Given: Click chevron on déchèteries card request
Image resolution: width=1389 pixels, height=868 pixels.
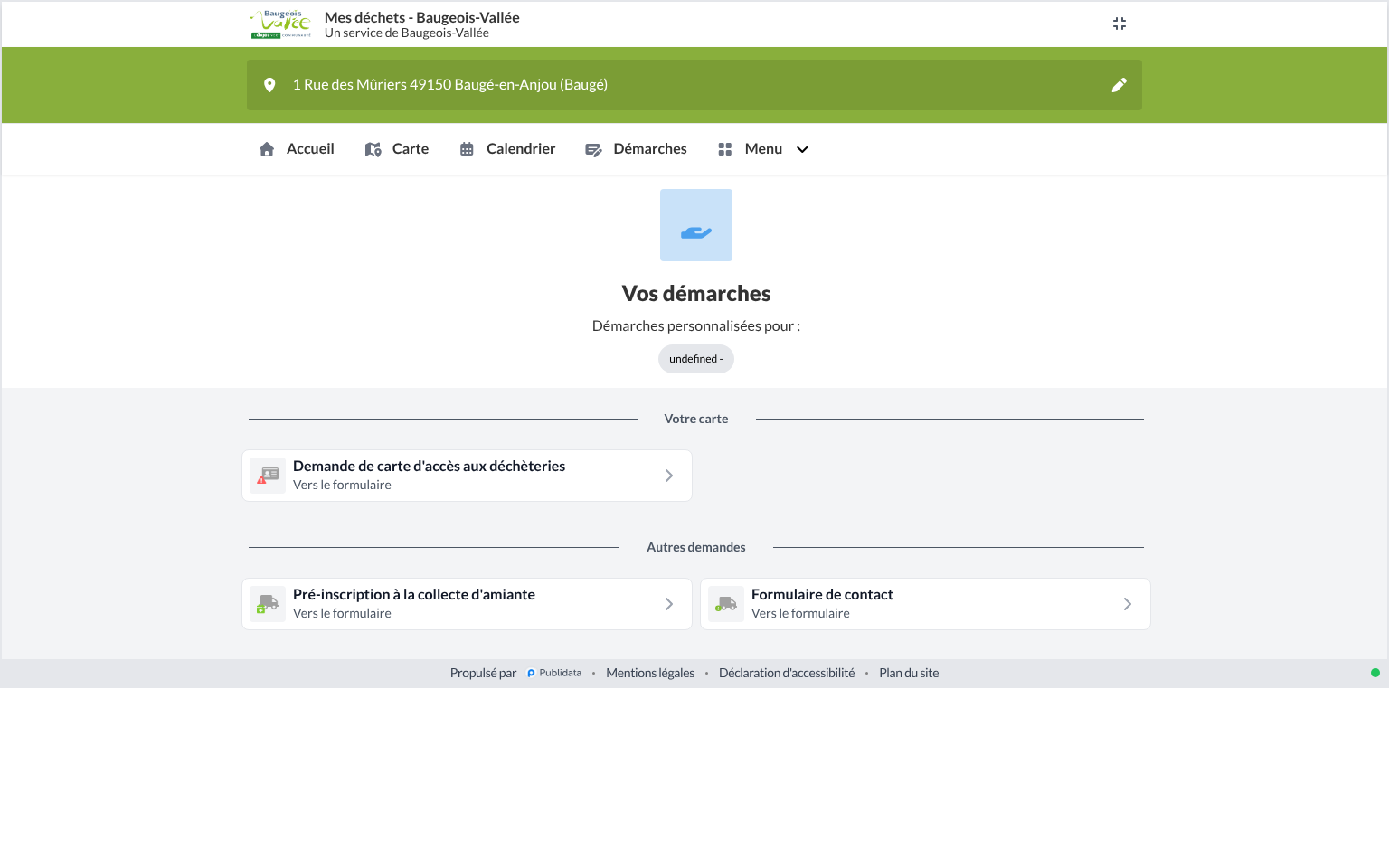Looking at the screenshot, I should coord(669,476).
